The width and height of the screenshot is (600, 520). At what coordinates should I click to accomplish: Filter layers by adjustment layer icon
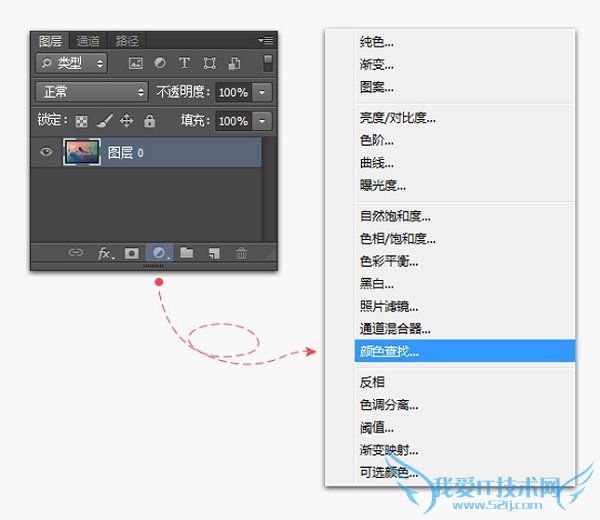(x=160, y=63)
